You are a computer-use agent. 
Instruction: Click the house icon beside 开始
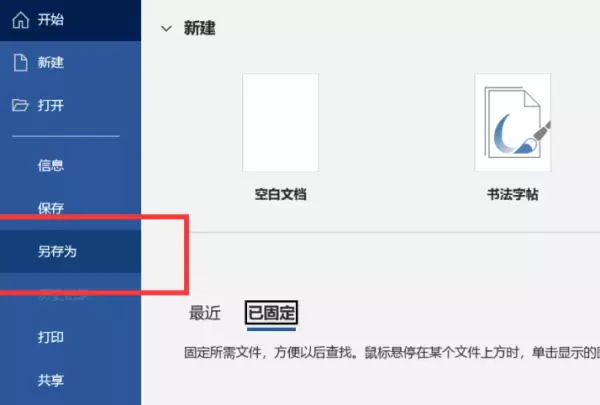click(21, 20)
